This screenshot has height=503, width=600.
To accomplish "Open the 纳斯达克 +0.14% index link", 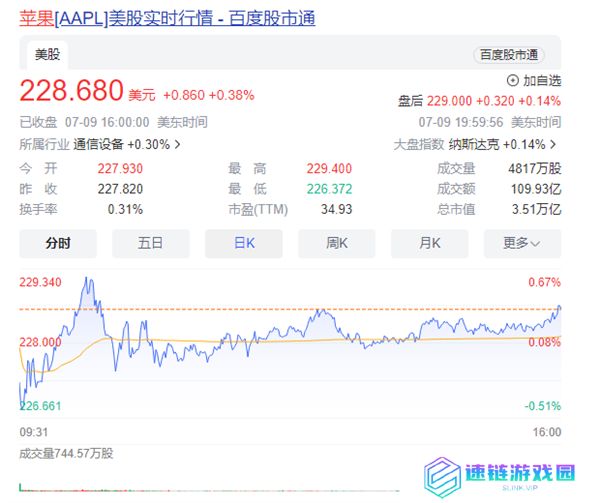I will (x=497, y=144).
